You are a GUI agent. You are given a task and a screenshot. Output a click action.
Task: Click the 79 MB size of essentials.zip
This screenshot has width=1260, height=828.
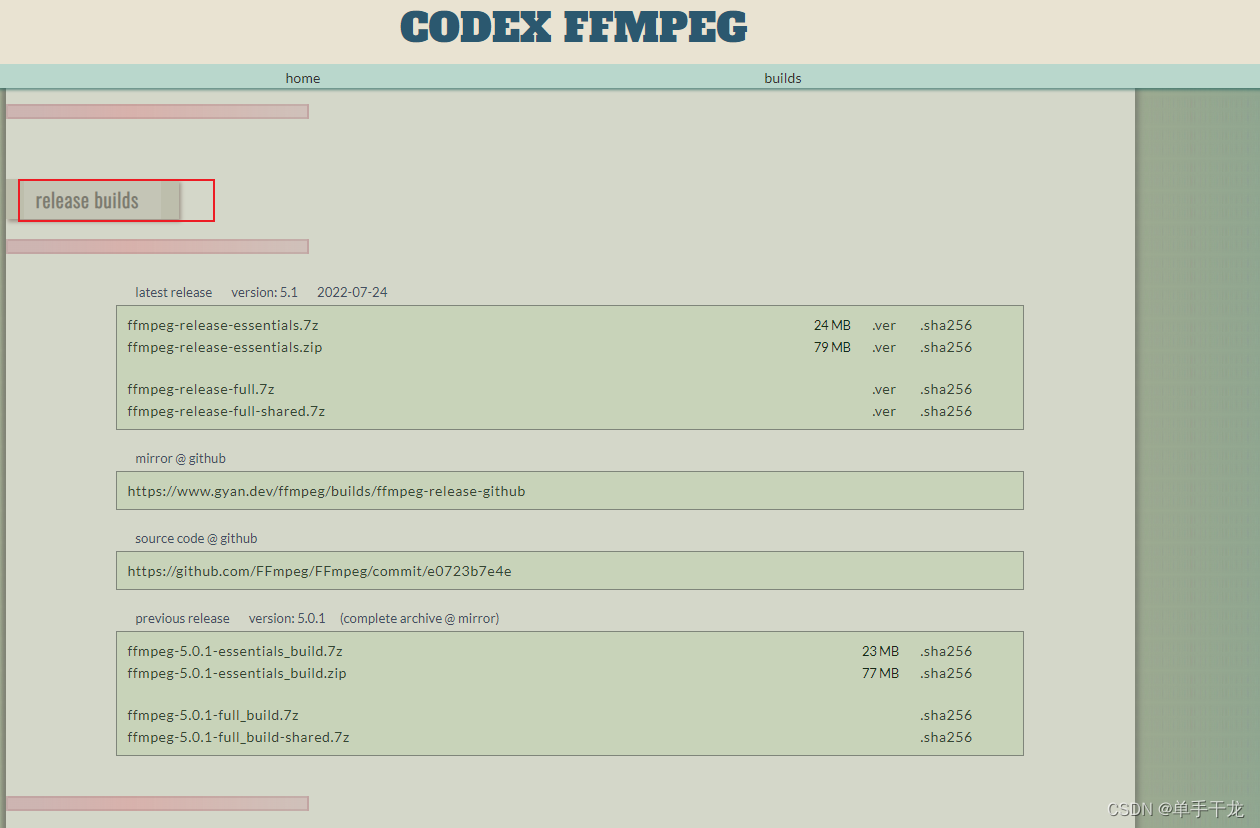tap(832, 347)
